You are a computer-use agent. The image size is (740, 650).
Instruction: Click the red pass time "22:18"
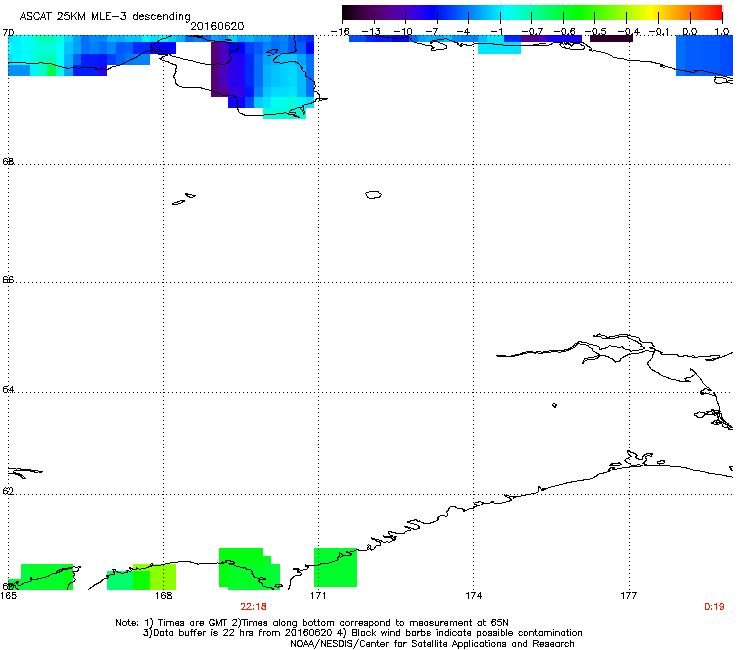coord(253,607)
